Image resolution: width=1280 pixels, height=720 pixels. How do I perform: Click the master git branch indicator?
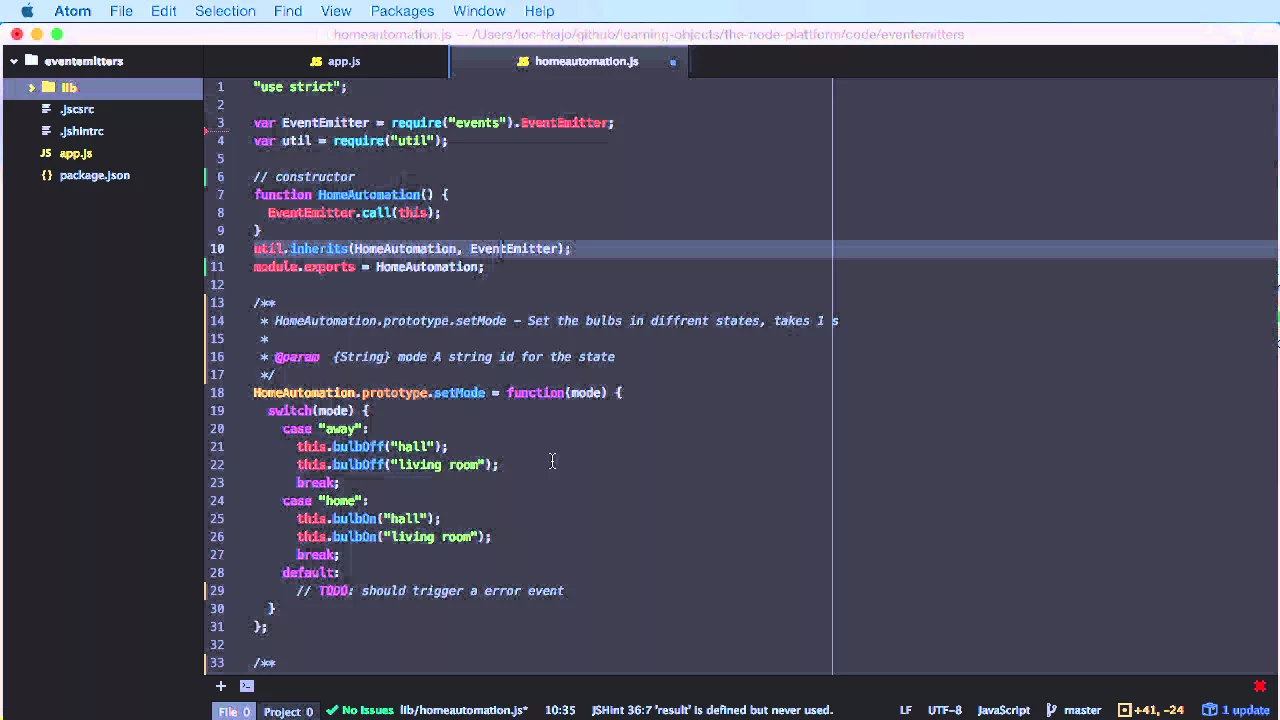tap(1074, 710)
